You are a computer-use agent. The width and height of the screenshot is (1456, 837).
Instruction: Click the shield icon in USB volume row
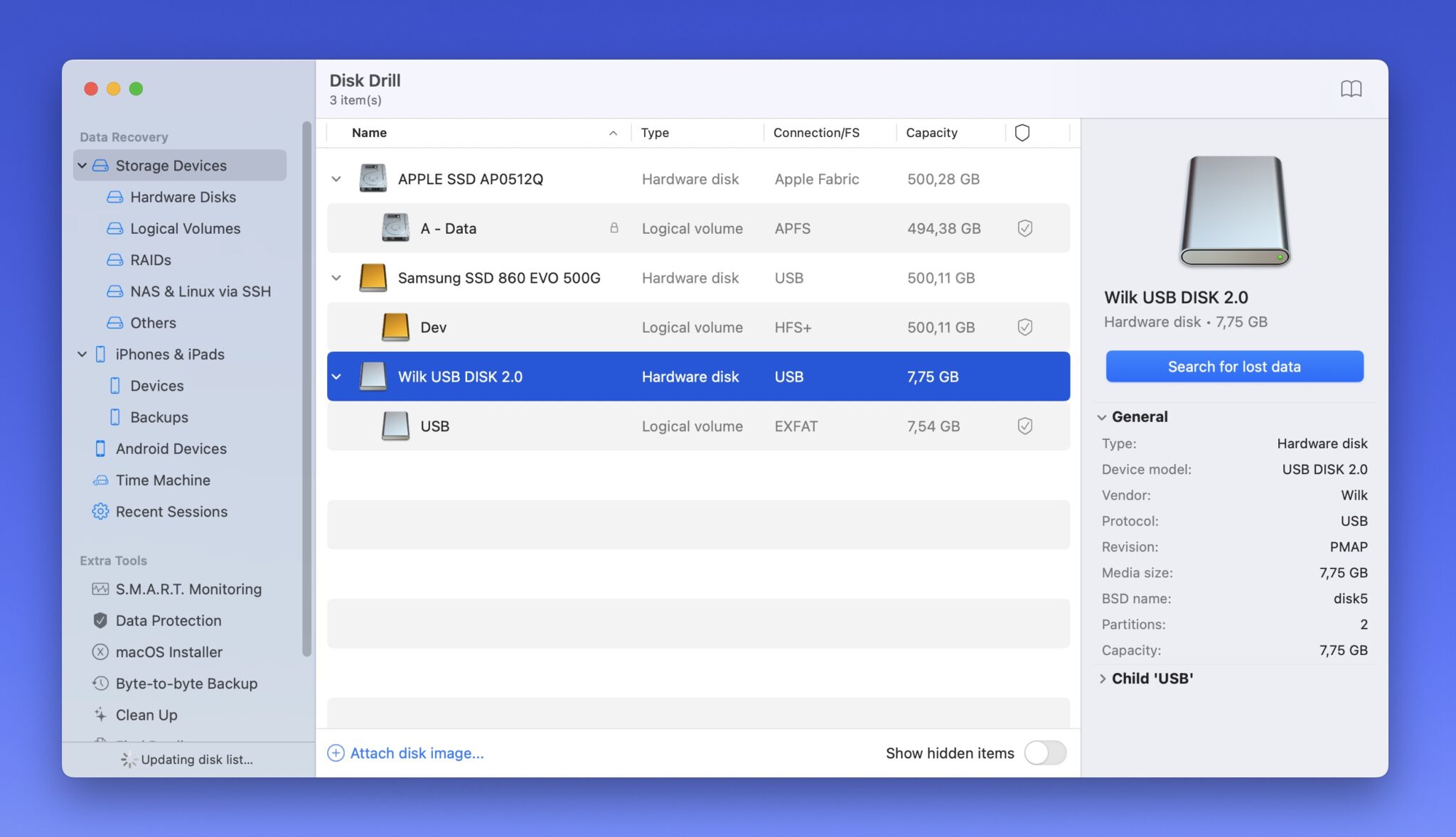tap(1024, 426)
